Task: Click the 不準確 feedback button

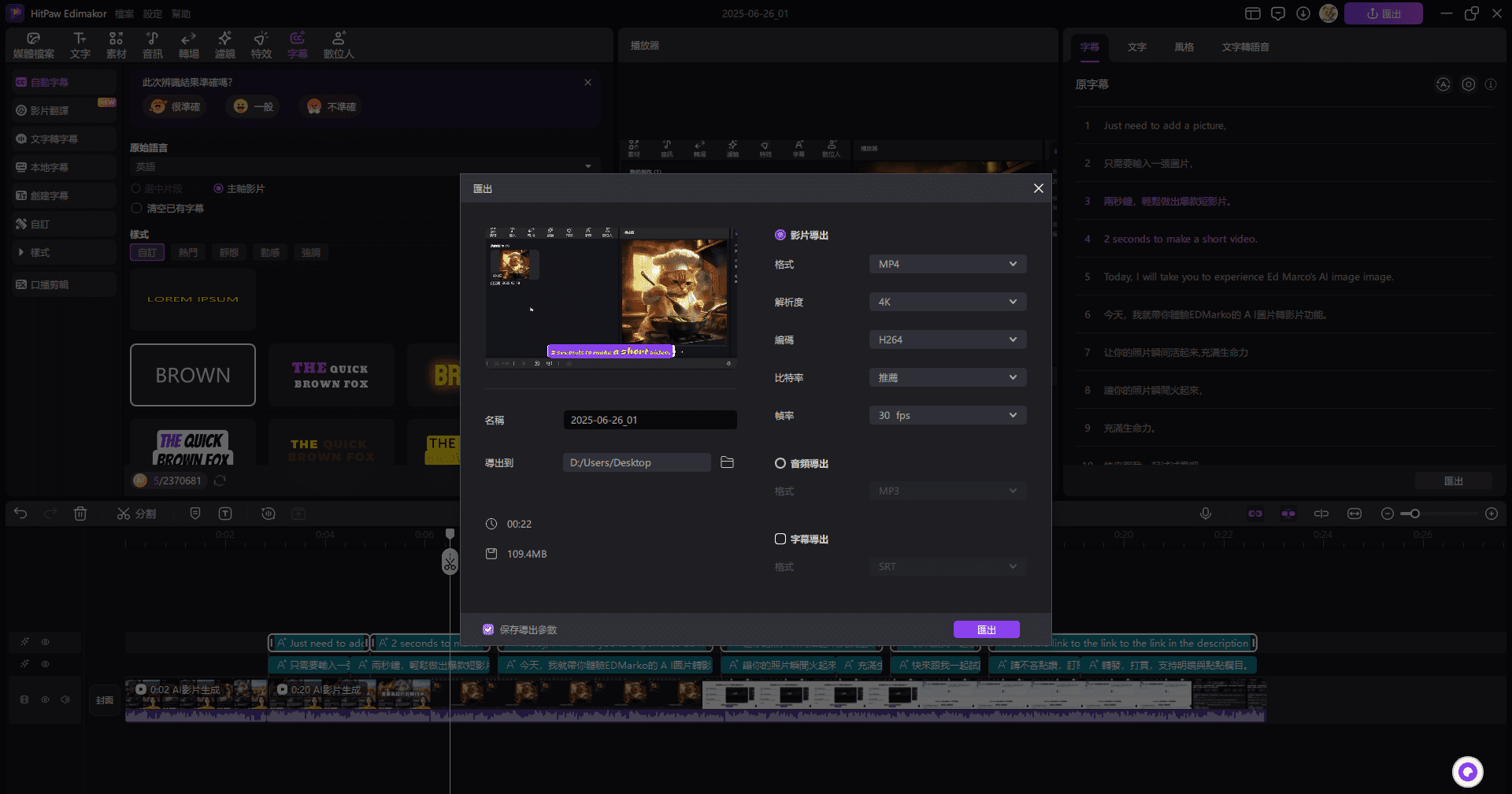Action: (x=331, y=106)
